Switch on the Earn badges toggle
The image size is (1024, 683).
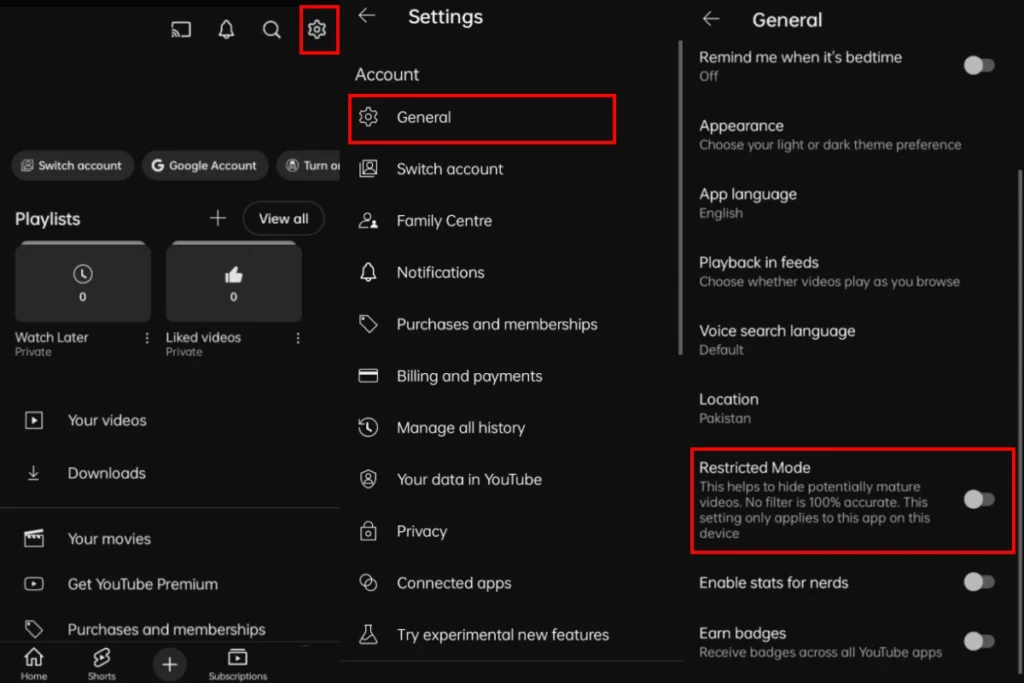(x=979, y=641)
